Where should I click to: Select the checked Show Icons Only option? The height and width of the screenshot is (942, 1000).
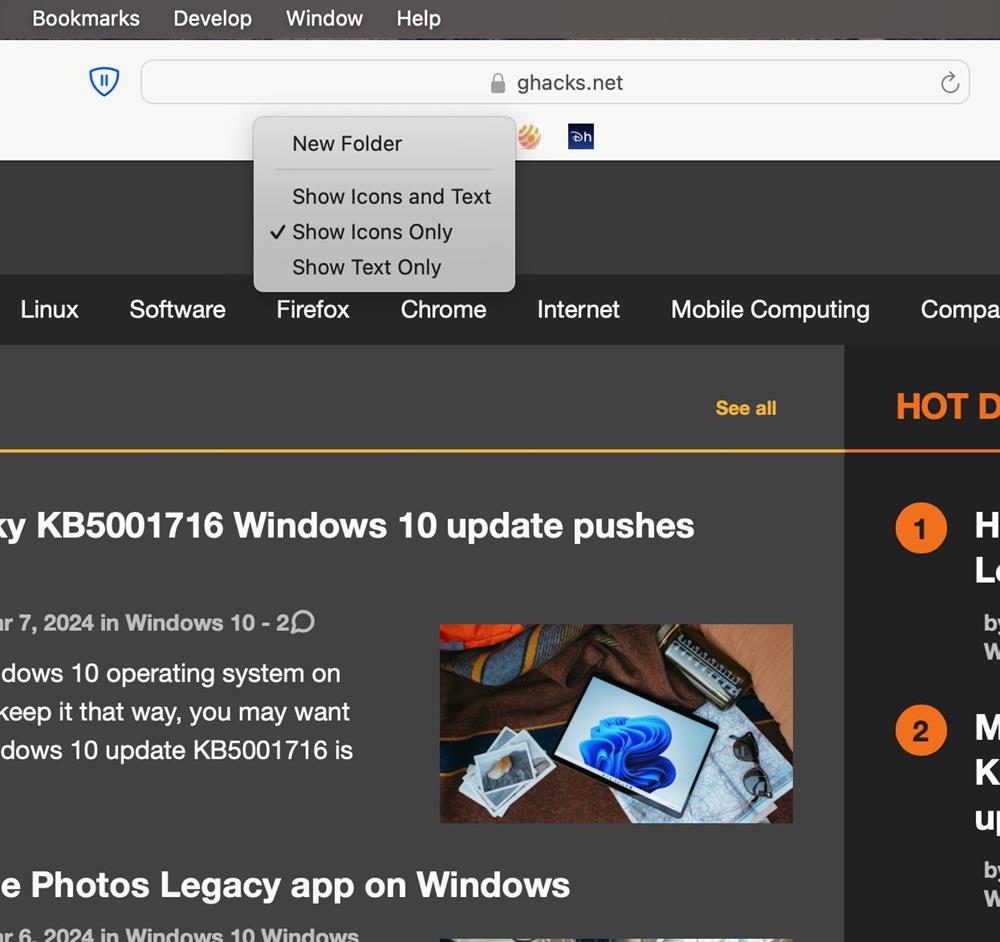point(372,232)
